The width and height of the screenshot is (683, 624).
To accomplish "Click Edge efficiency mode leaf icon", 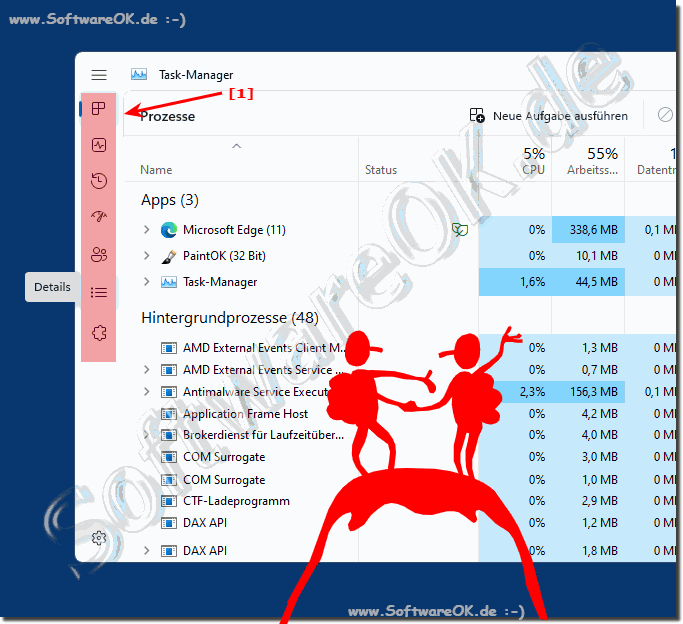I will click(460, 229).
